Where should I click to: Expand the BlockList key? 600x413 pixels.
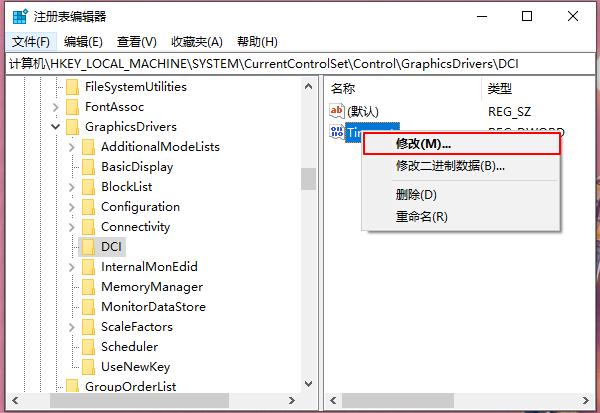pos(72,187)
